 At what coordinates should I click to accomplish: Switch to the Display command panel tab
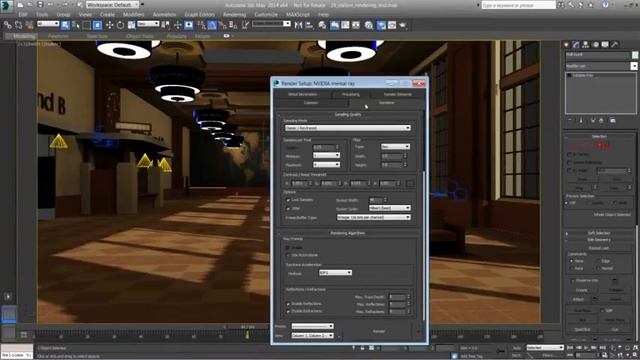[x=605, y=44]
